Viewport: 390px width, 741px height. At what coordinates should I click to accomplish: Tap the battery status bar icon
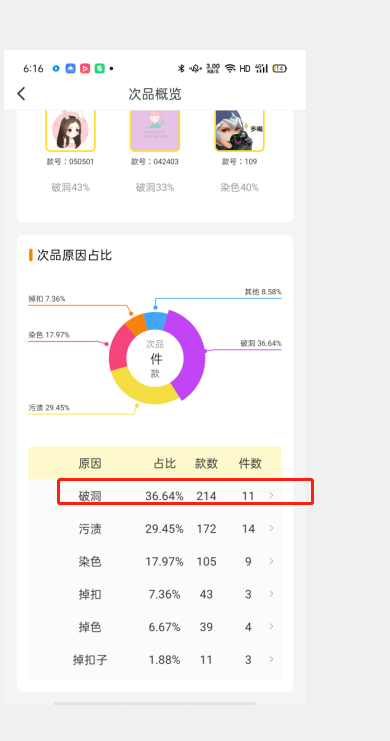pyautogui.click(x=280, y=69)
